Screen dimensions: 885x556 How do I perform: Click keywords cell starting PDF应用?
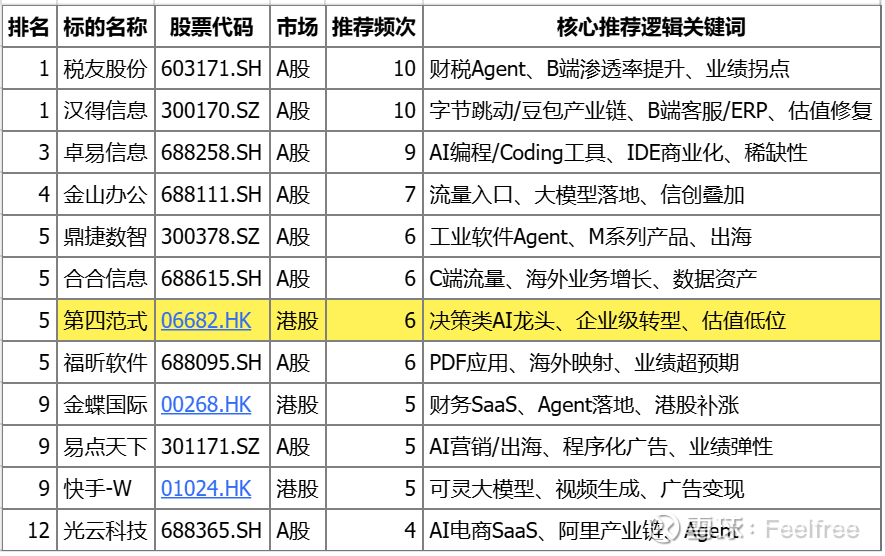pos(651,362)
